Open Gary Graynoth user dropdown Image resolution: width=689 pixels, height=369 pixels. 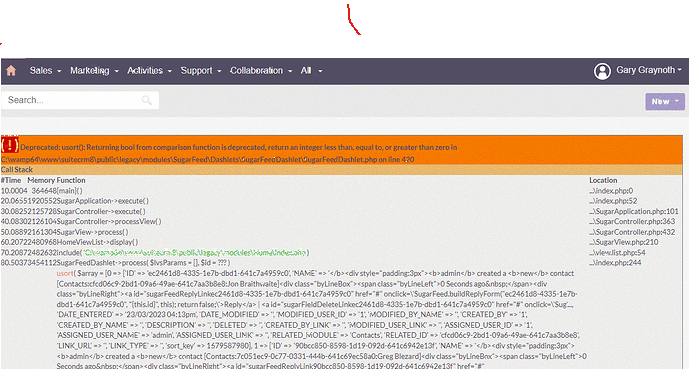click(x=649, y=70)
